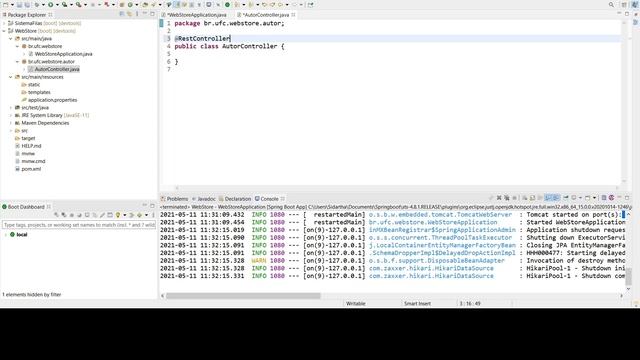
Task: Toggle the highlighted editor toolbar button
Action: (177, 4)
